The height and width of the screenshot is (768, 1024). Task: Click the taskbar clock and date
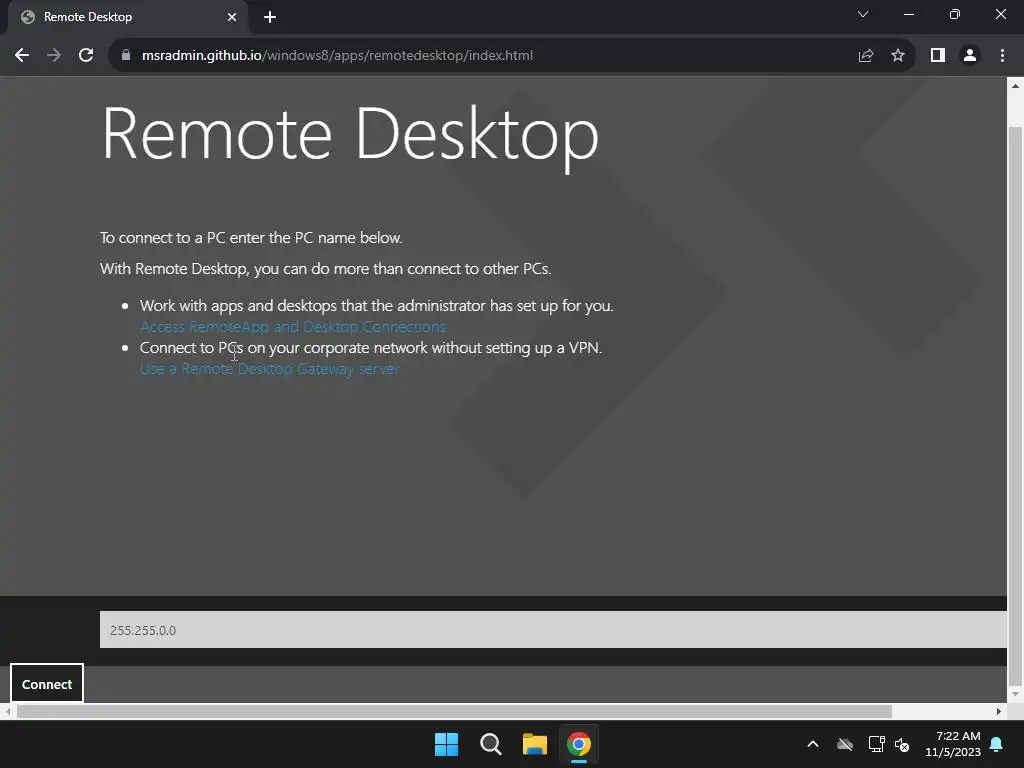coord(953,744)
